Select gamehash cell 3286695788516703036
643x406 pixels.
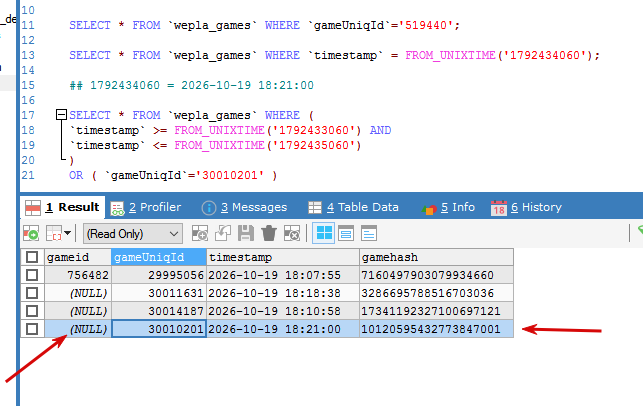(x=436, y=293)
